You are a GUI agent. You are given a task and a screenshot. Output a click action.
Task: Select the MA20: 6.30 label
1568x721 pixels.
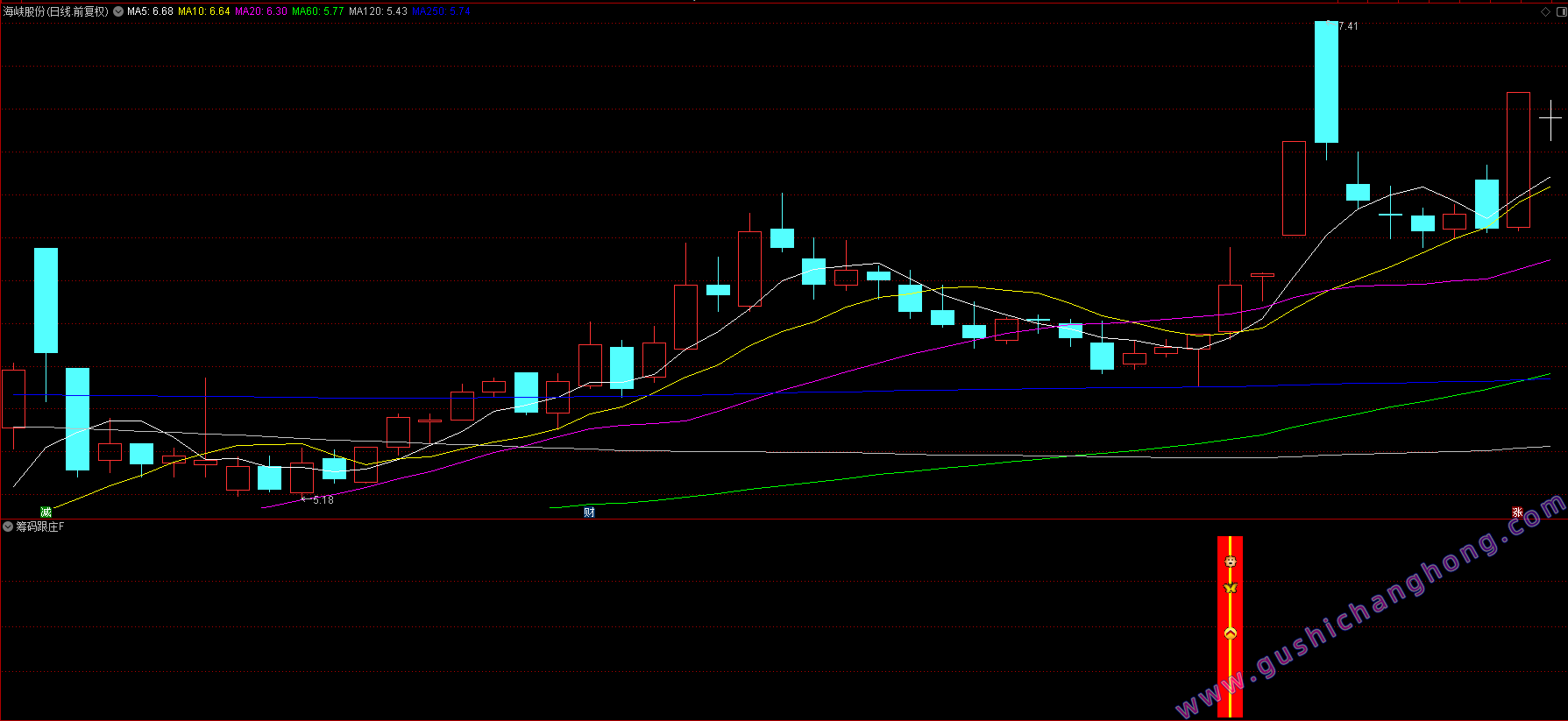click(x=261, y=11)
